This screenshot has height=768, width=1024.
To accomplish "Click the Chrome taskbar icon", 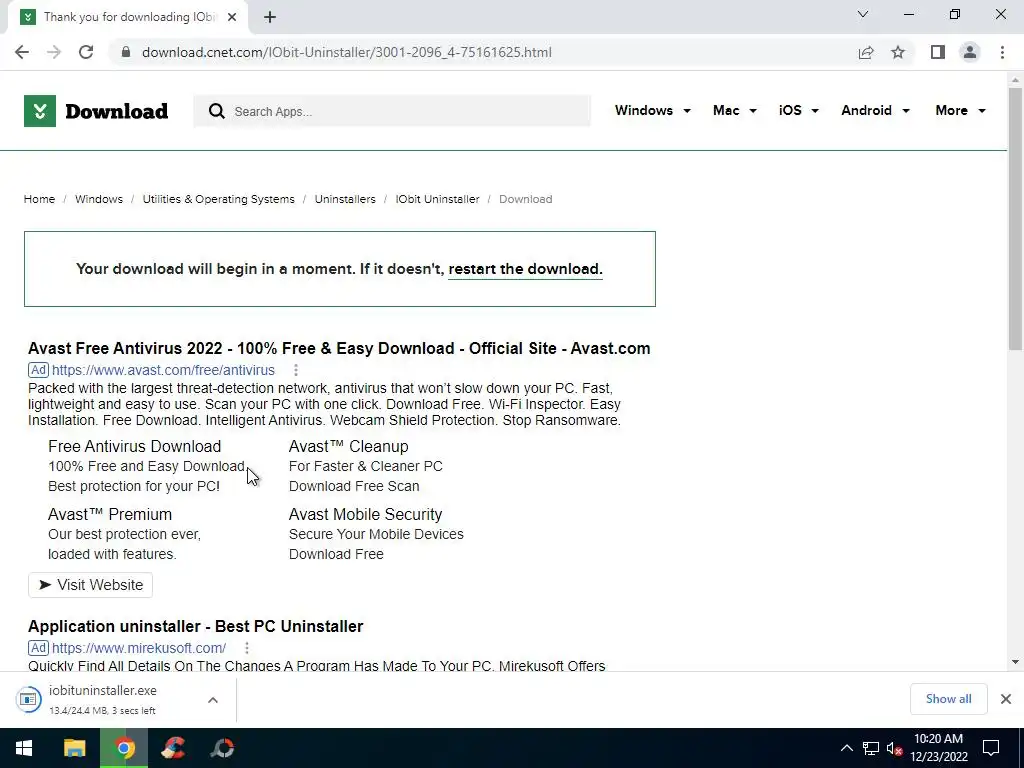I will pos(124,748).
